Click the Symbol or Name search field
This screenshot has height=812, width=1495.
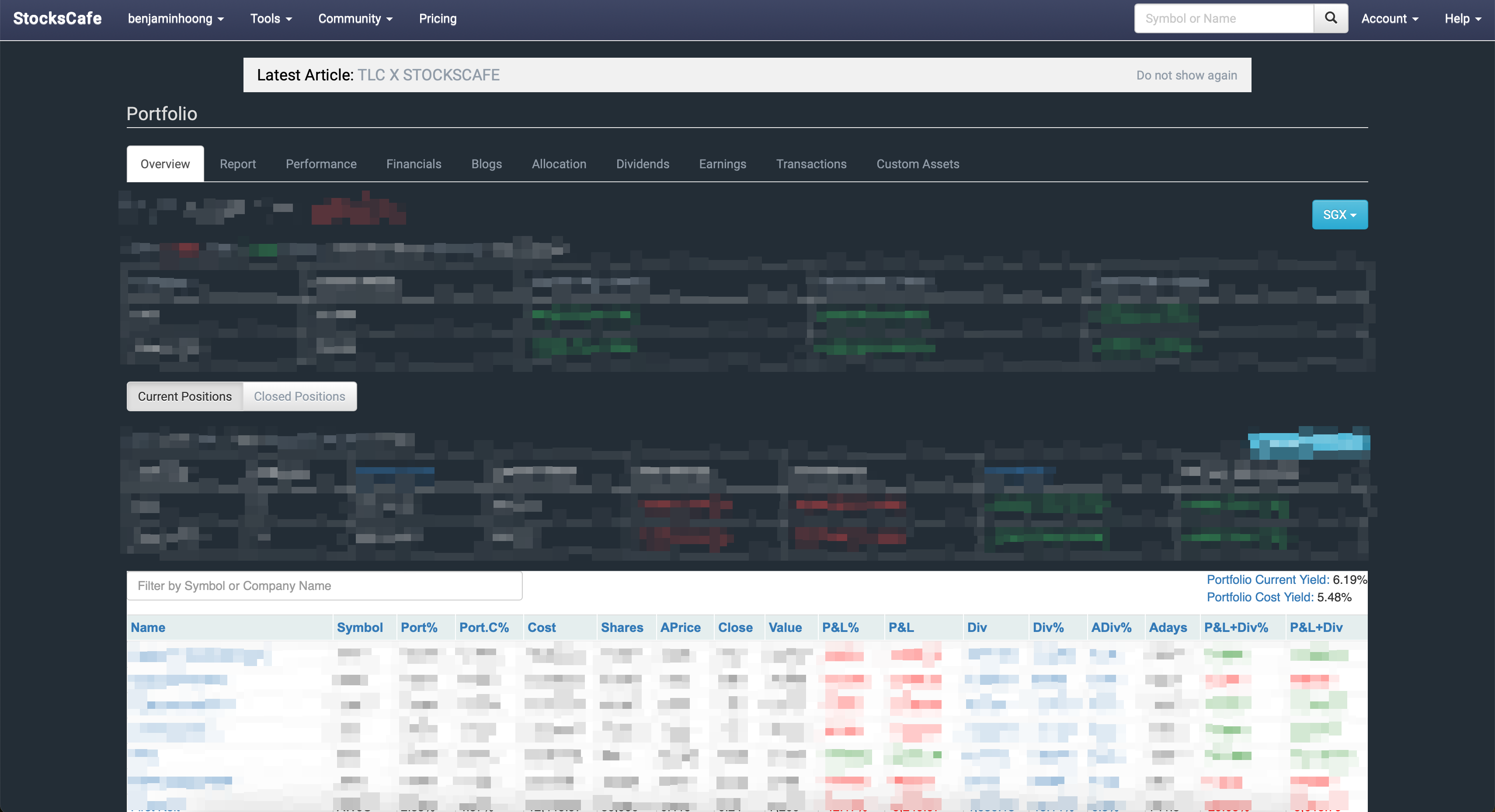[1224, 18]
